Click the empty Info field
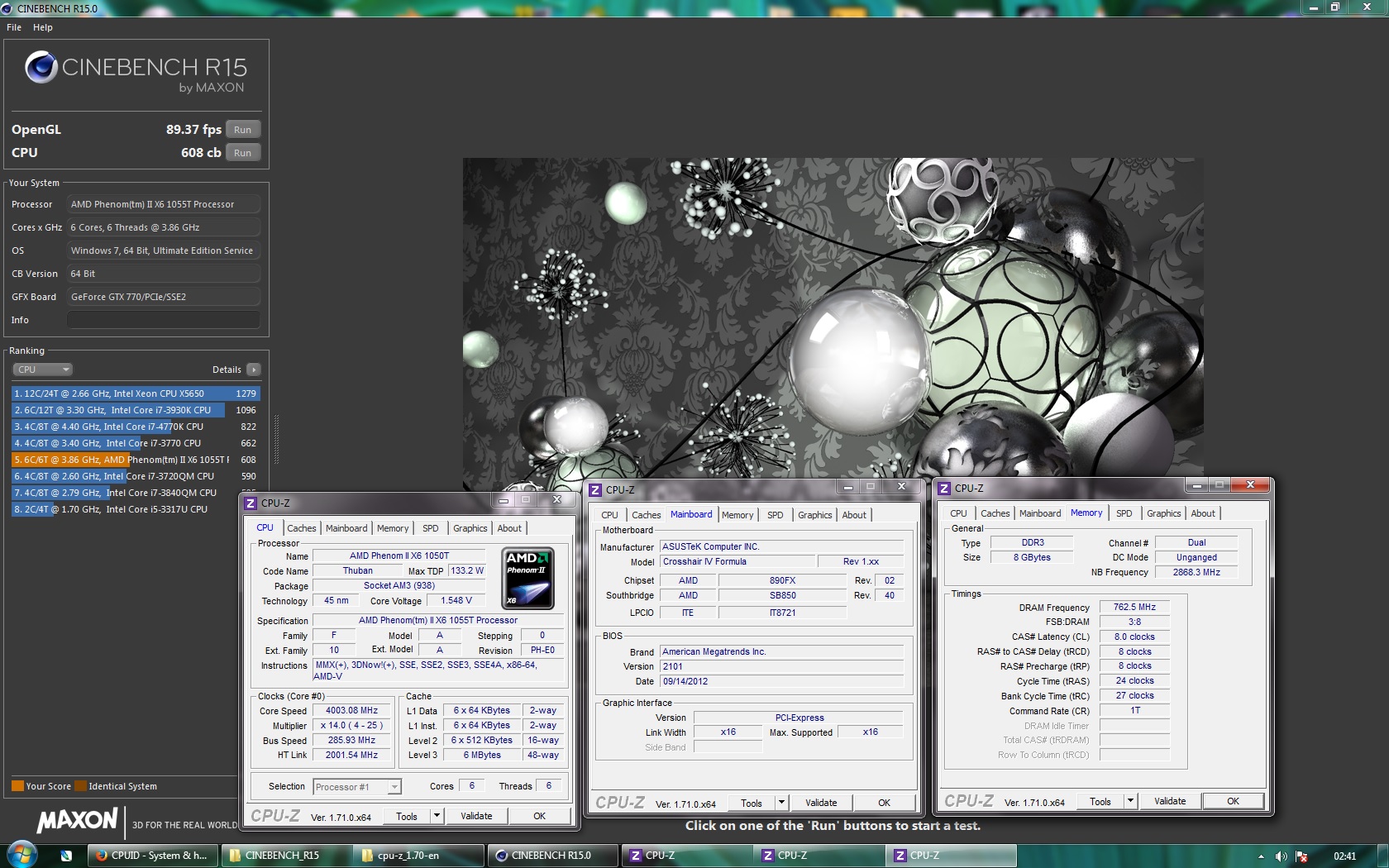Screen dimensions: 1389x868 pyautogui.click(x=164, y=320)
